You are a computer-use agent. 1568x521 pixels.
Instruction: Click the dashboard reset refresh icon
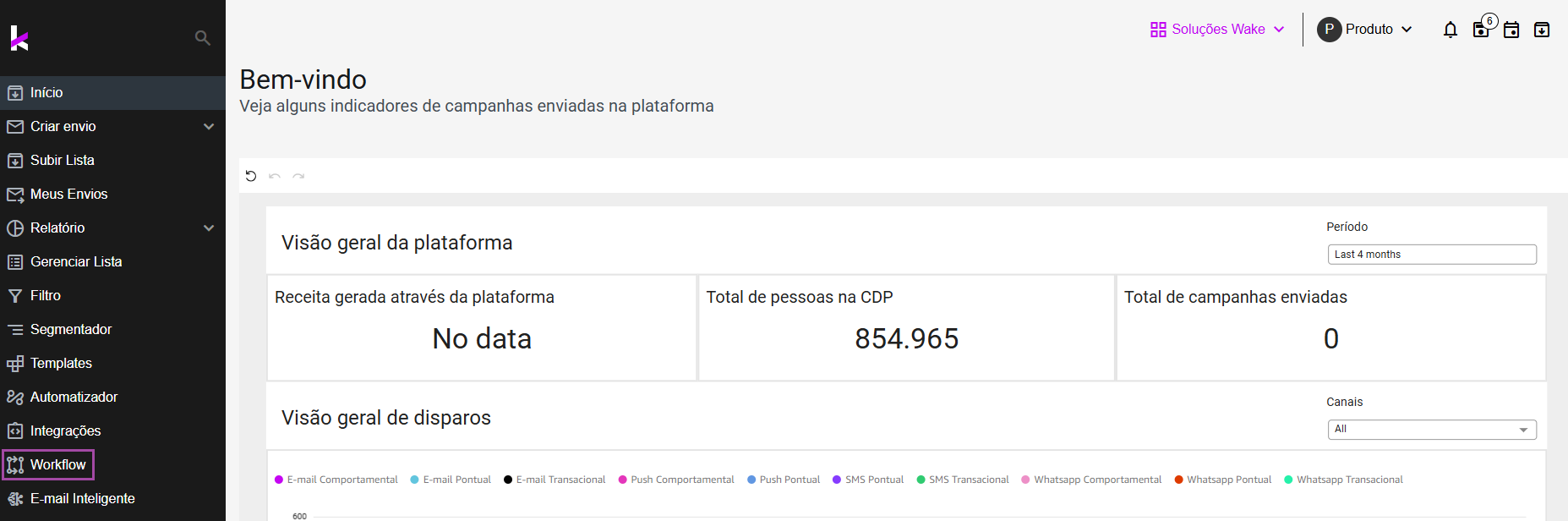[251, 176]
